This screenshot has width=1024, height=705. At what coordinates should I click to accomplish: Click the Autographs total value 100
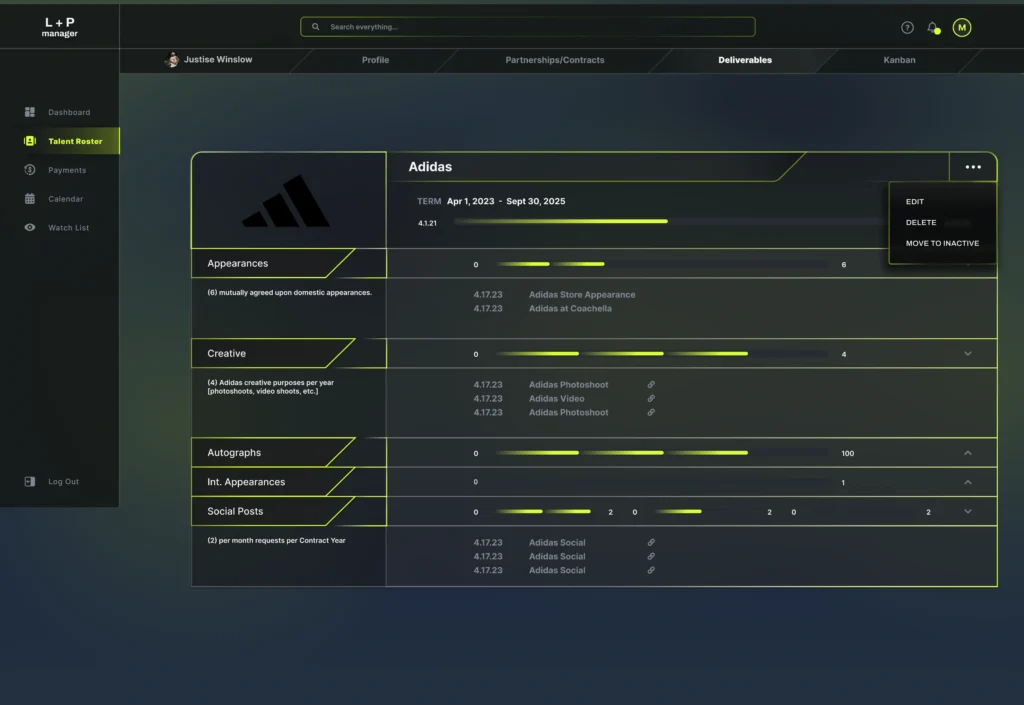tap(848, 453)
